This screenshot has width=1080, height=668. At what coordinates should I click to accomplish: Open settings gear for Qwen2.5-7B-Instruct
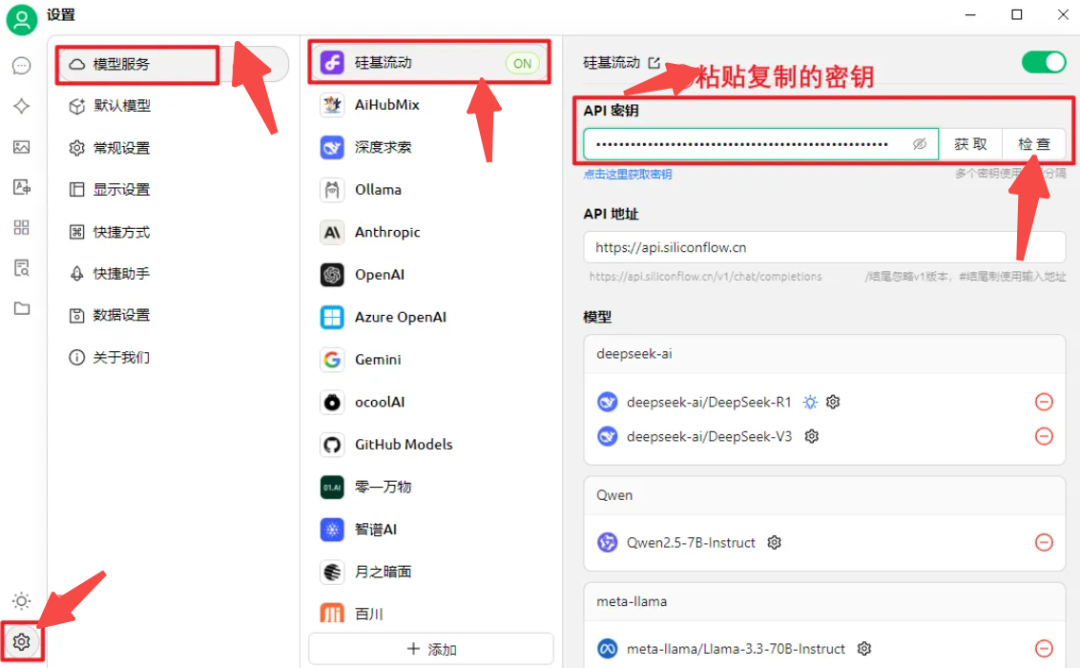point(774,542)
